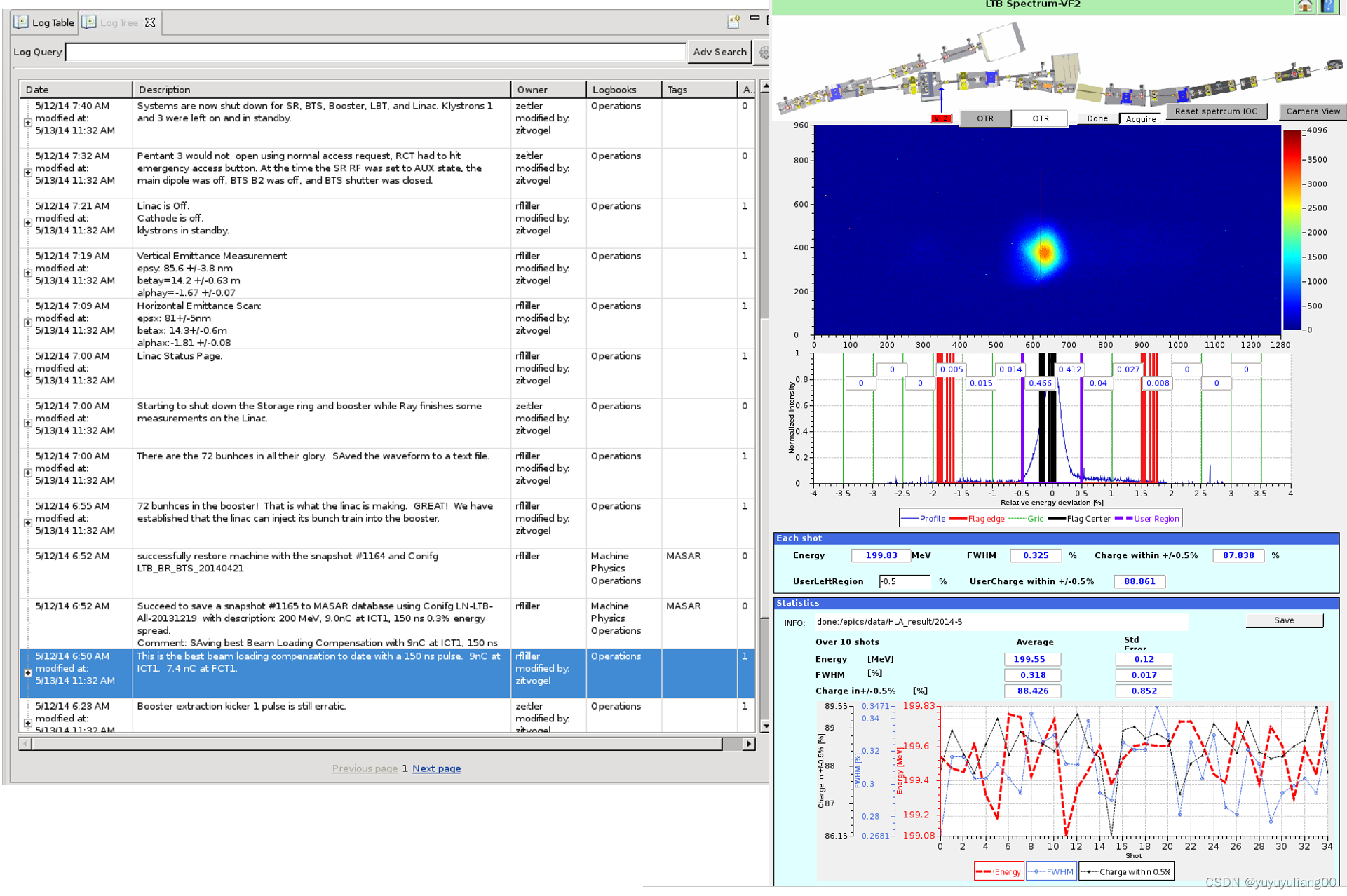Screen dimensions: 1347x896
Task: Click the Charge within 0.5% legend entry
Action: pyautogui.click(x=1127, y=871)
